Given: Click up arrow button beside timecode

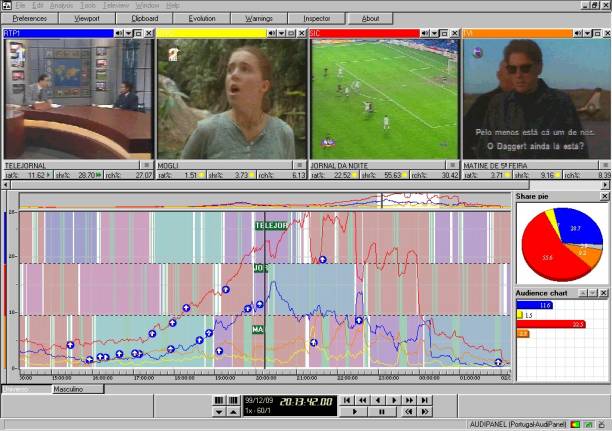Looking at the screenshot, I should pyautogui.click(x=233, y=411).
